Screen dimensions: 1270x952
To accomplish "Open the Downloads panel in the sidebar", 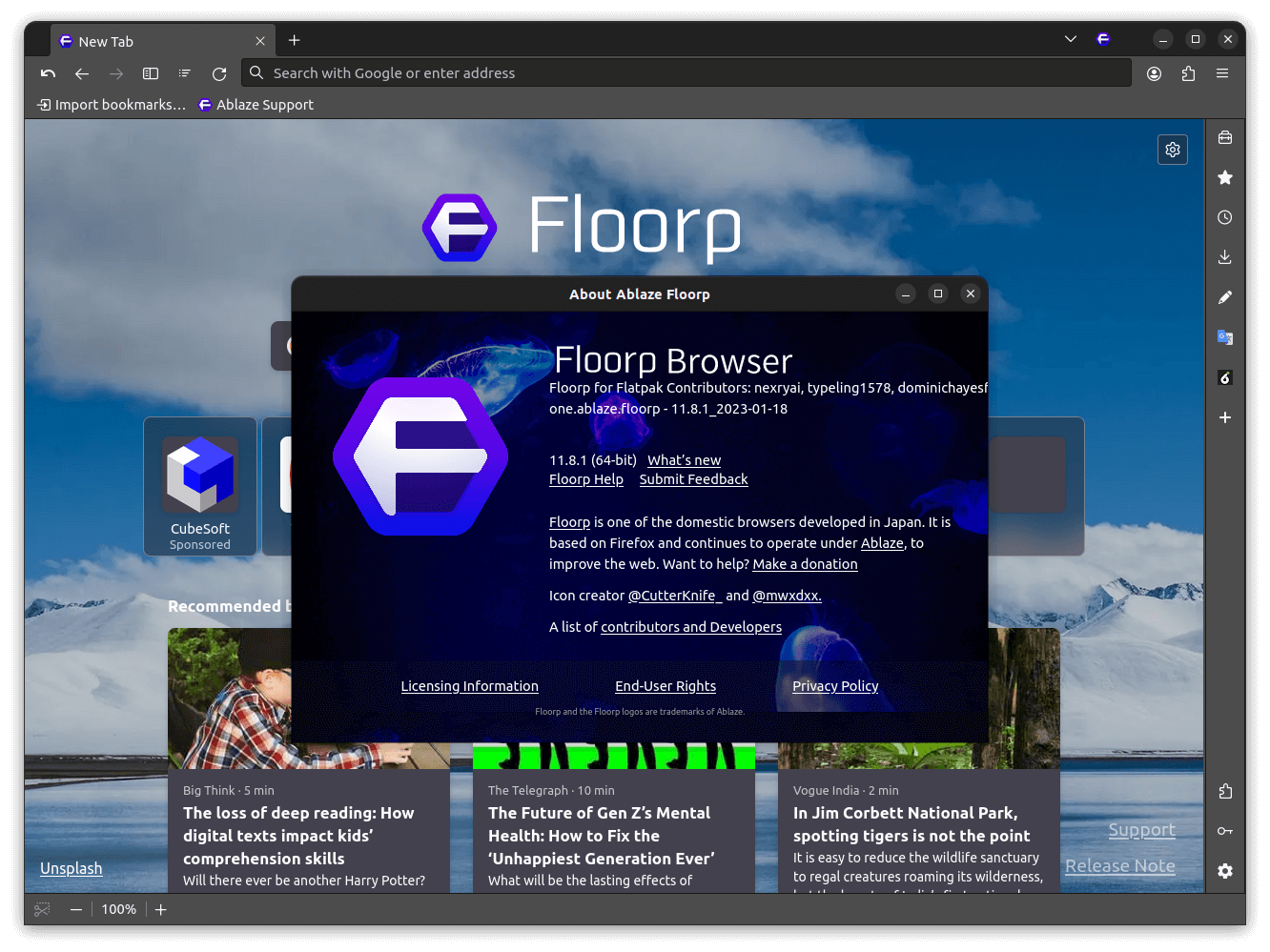I will [x=1225, y=256].
